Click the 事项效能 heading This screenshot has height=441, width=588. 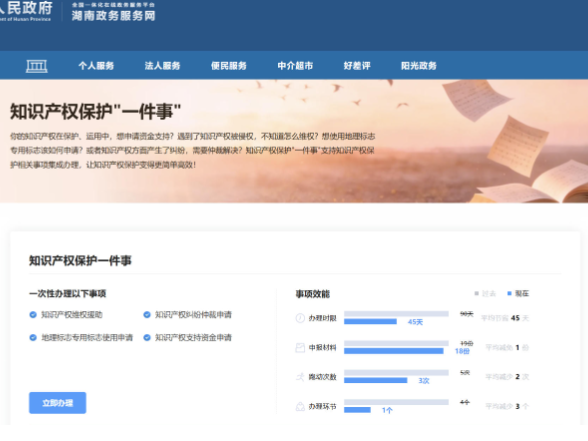coord(313,294)
